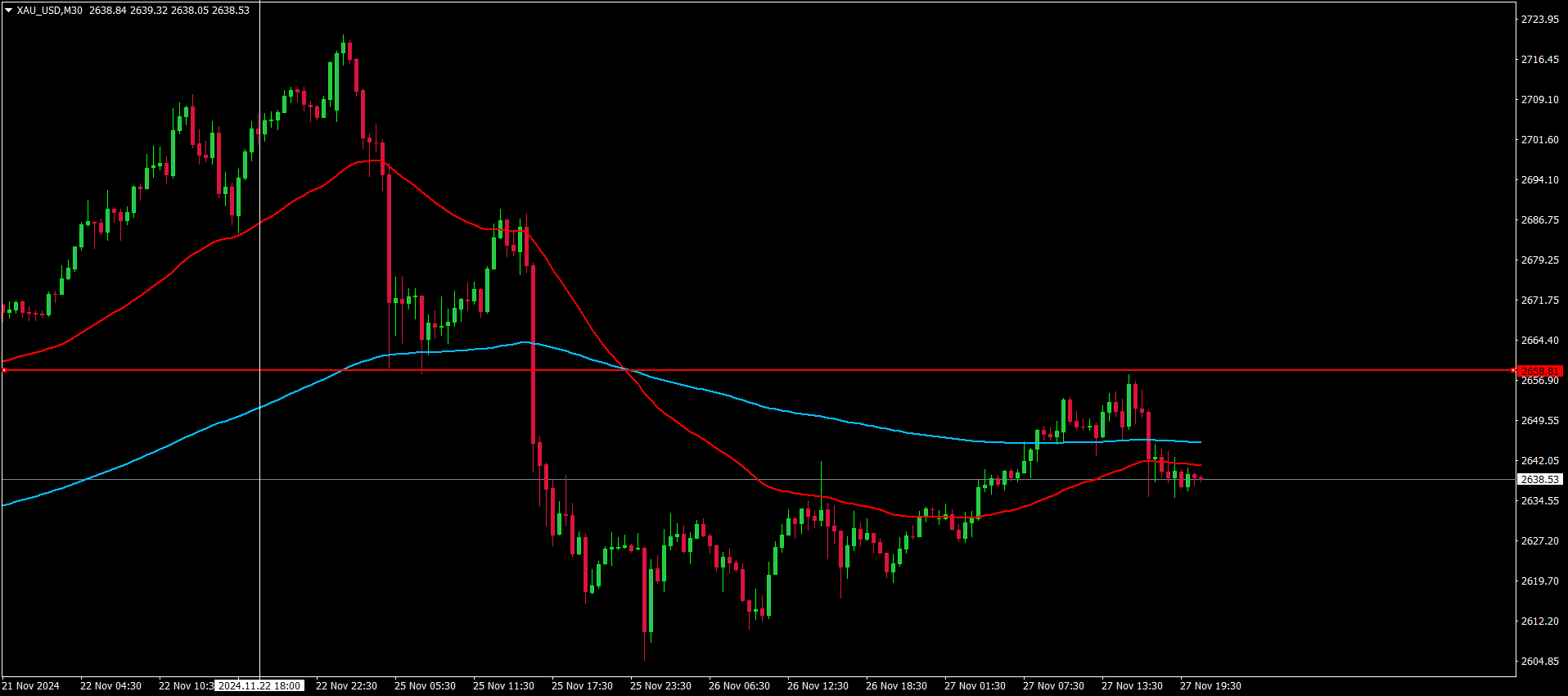Click the 2642.05 price scale label
The height and width of the screenshot is (696, 1568).
click(1539, 461)
